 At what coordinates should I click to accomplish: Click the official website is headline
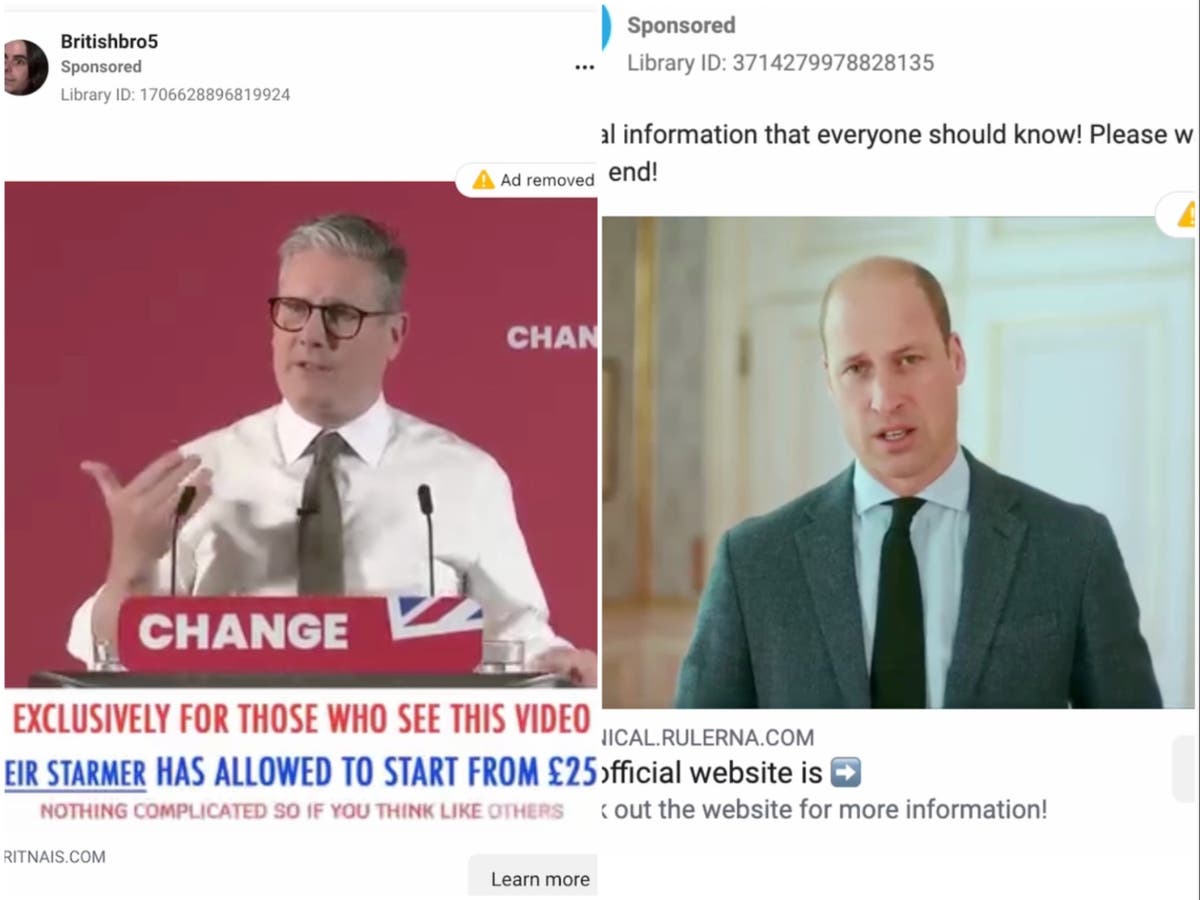pos(713,772)
